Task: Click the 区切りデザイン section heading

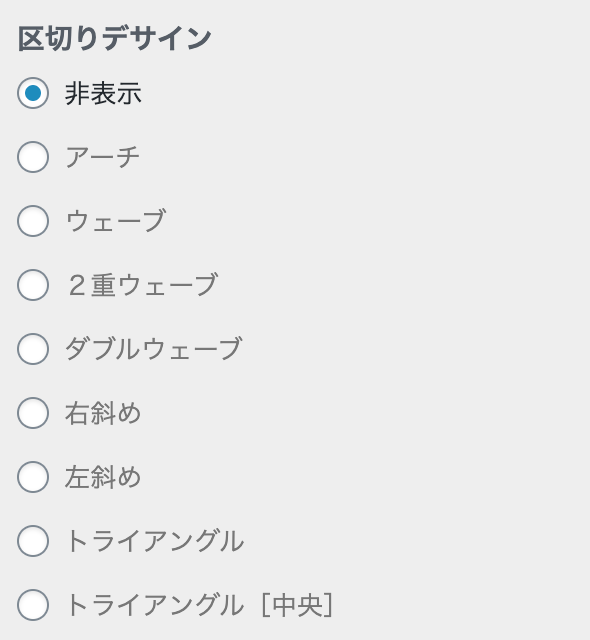Action: point(115,39)
